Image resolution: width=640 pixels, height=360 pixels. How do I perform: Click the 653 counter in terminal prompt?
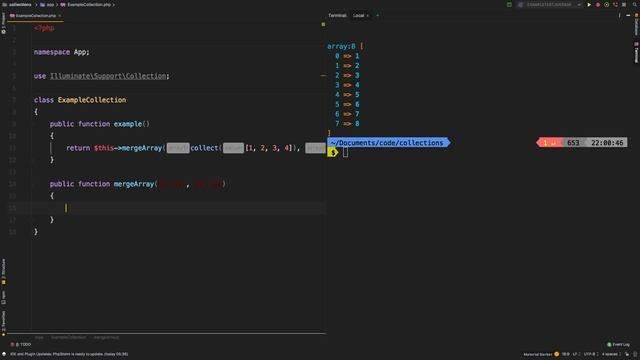(573, 143)
